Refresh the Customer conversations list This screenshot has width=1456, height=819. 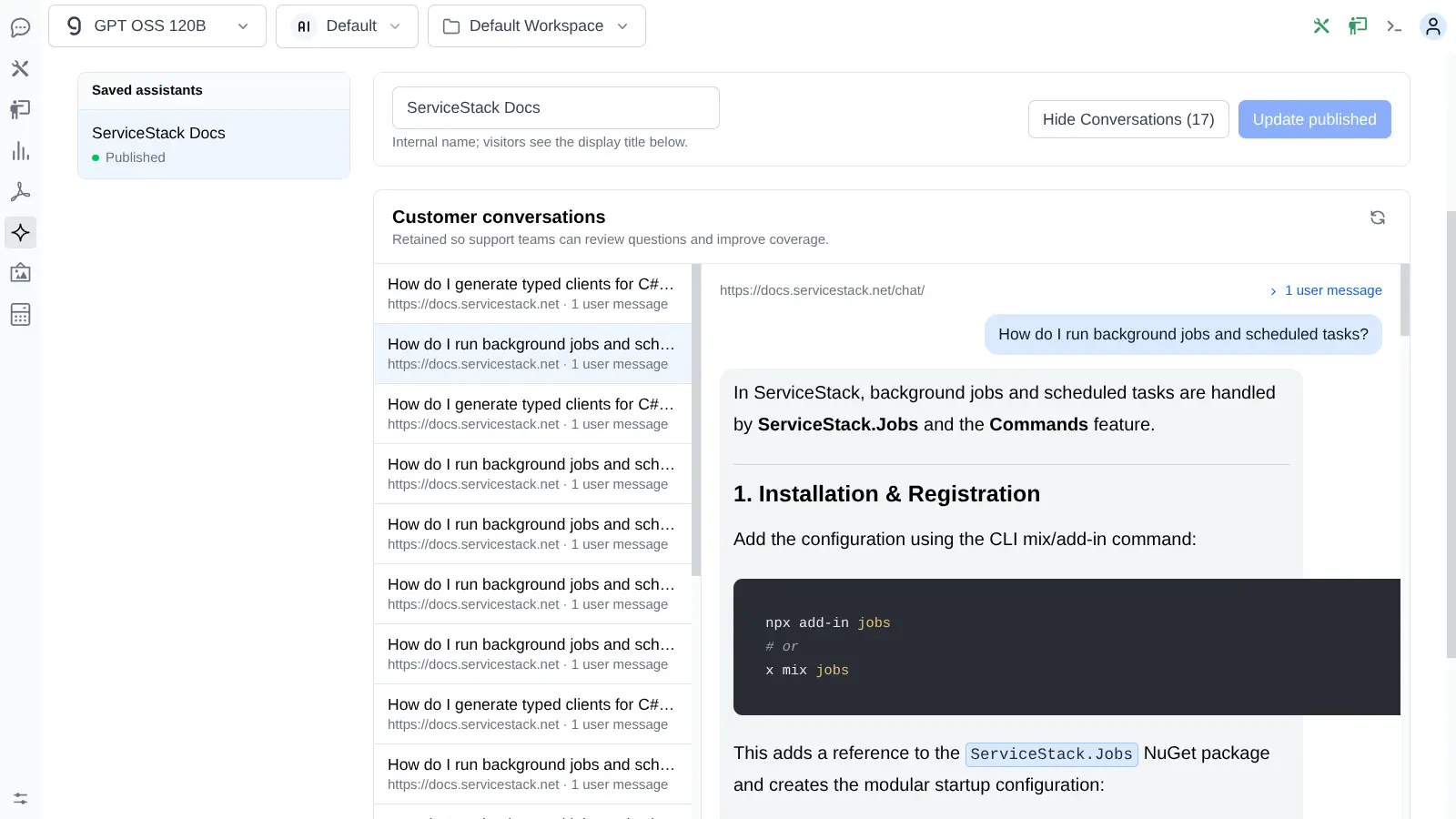pos(1378,217)
